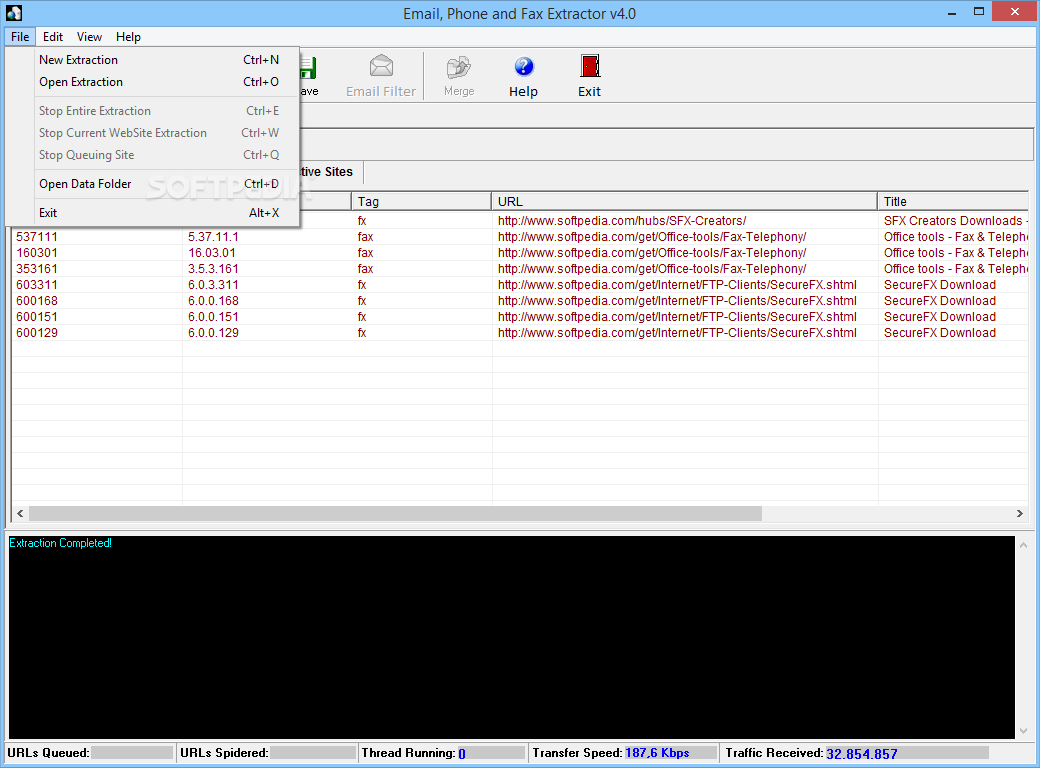Click the 6.0.0.168 cell
This screenshot has height=768, width=1040.
coord(213,300)
